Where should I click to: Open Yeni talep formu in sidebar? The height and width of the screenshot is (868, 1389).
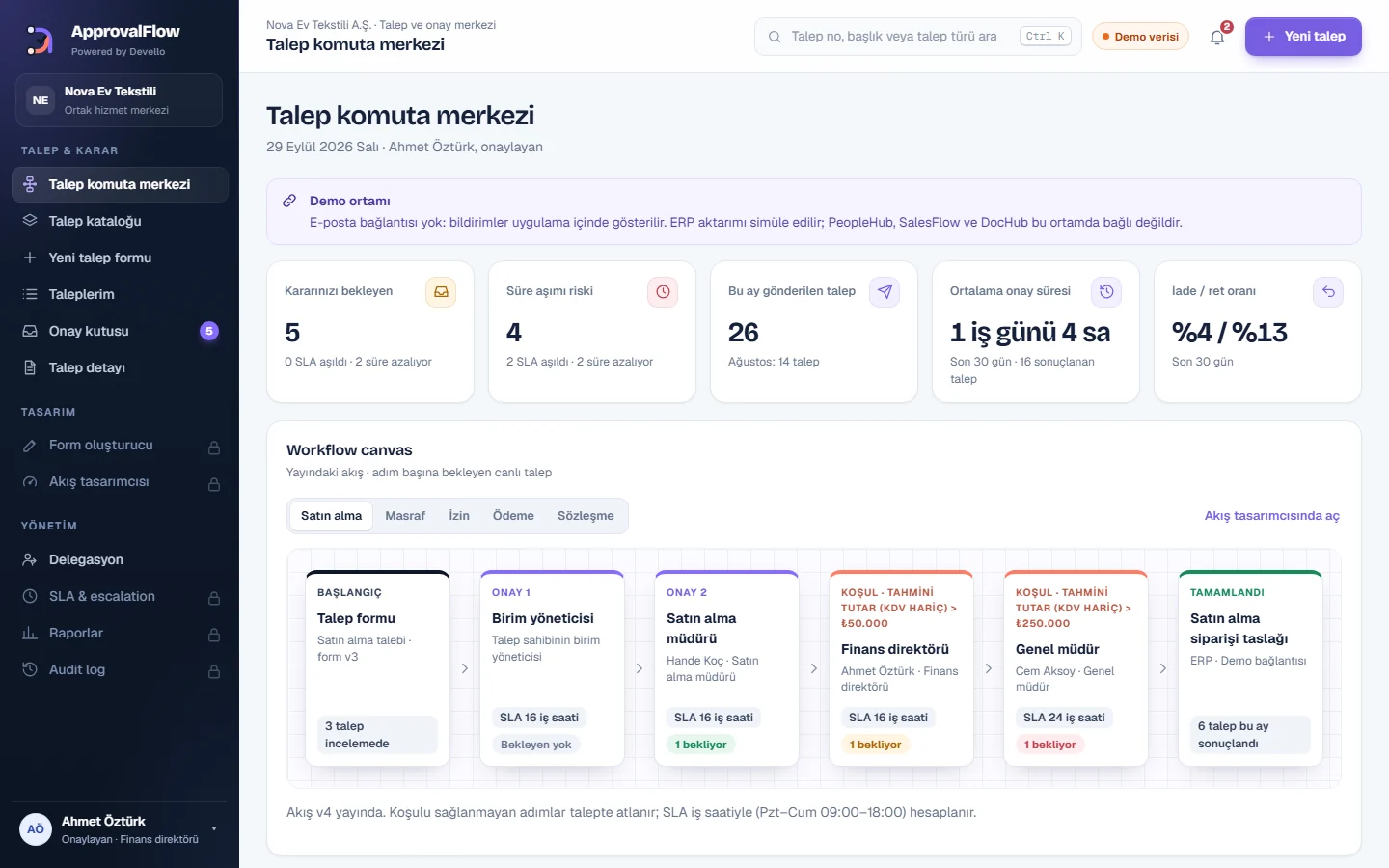(x=120, y=258)
